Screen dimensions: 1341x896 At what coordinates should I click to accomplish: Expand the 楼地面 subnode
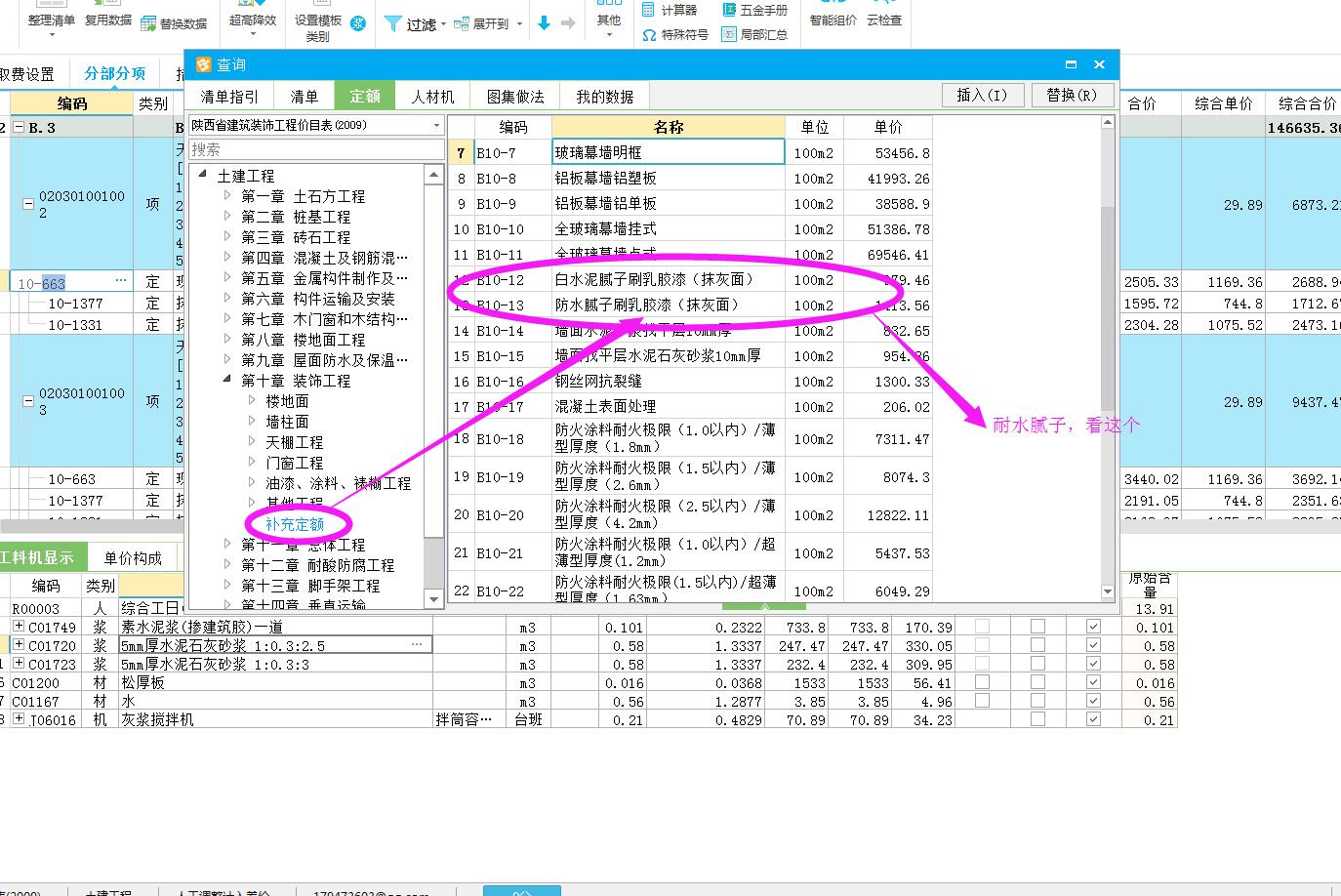(252, 401)
